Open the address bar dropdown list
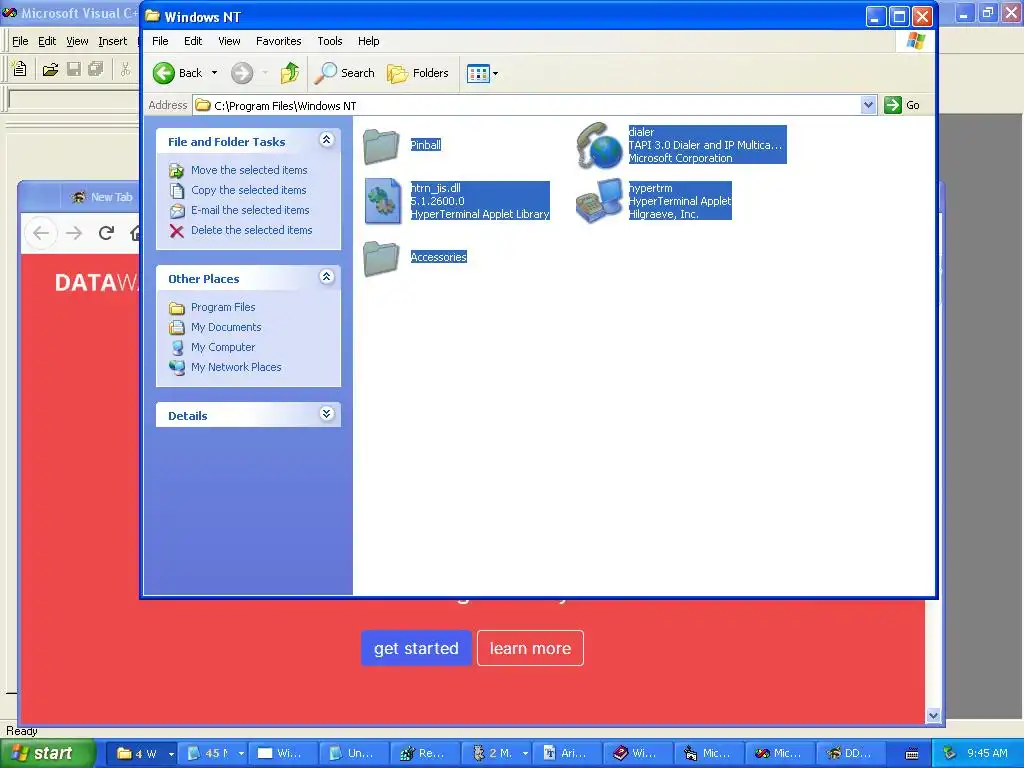This screenshot has height=768, width=1024. (868, 105)
